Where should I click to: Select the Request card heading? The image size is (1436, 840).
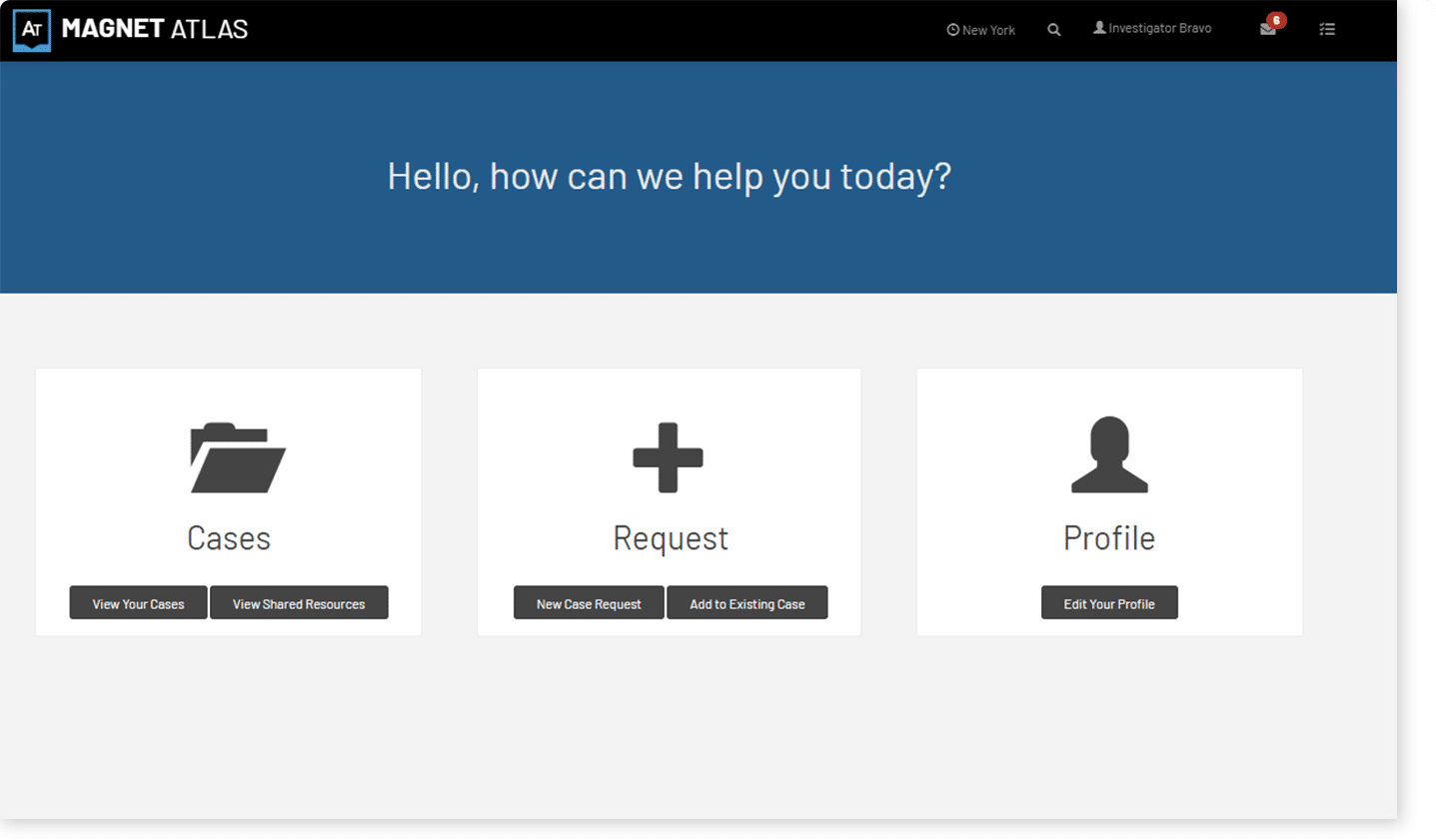[x=671, y=539]
